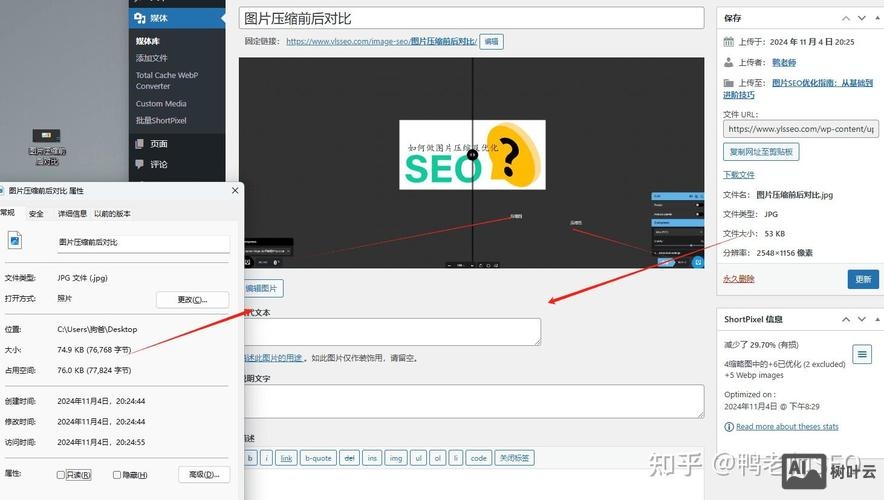
Task: Open desktop image file 图片压缩前后对比
Action: coord(47,146)
